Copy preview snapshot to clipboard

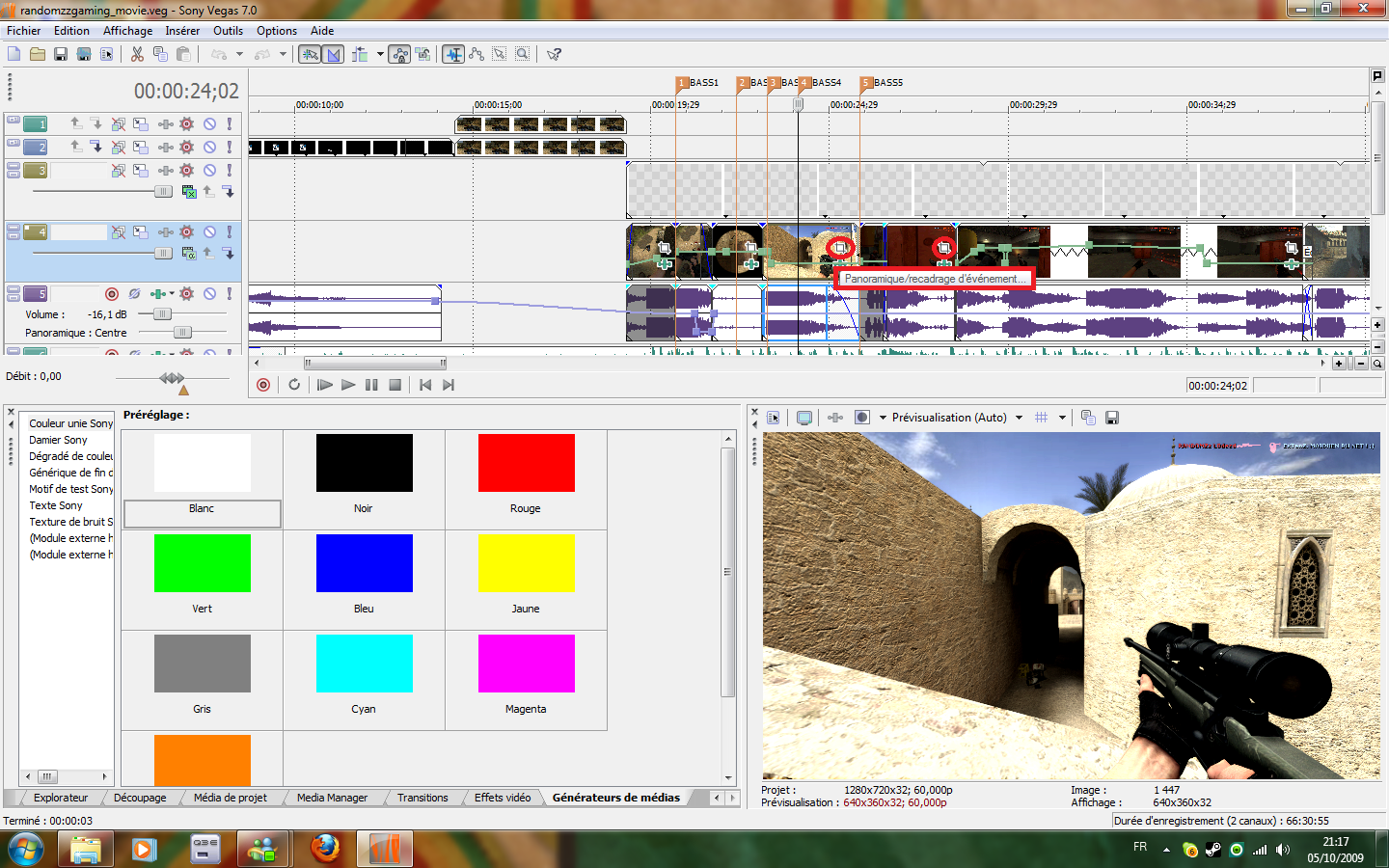(x=1088, y=418)
